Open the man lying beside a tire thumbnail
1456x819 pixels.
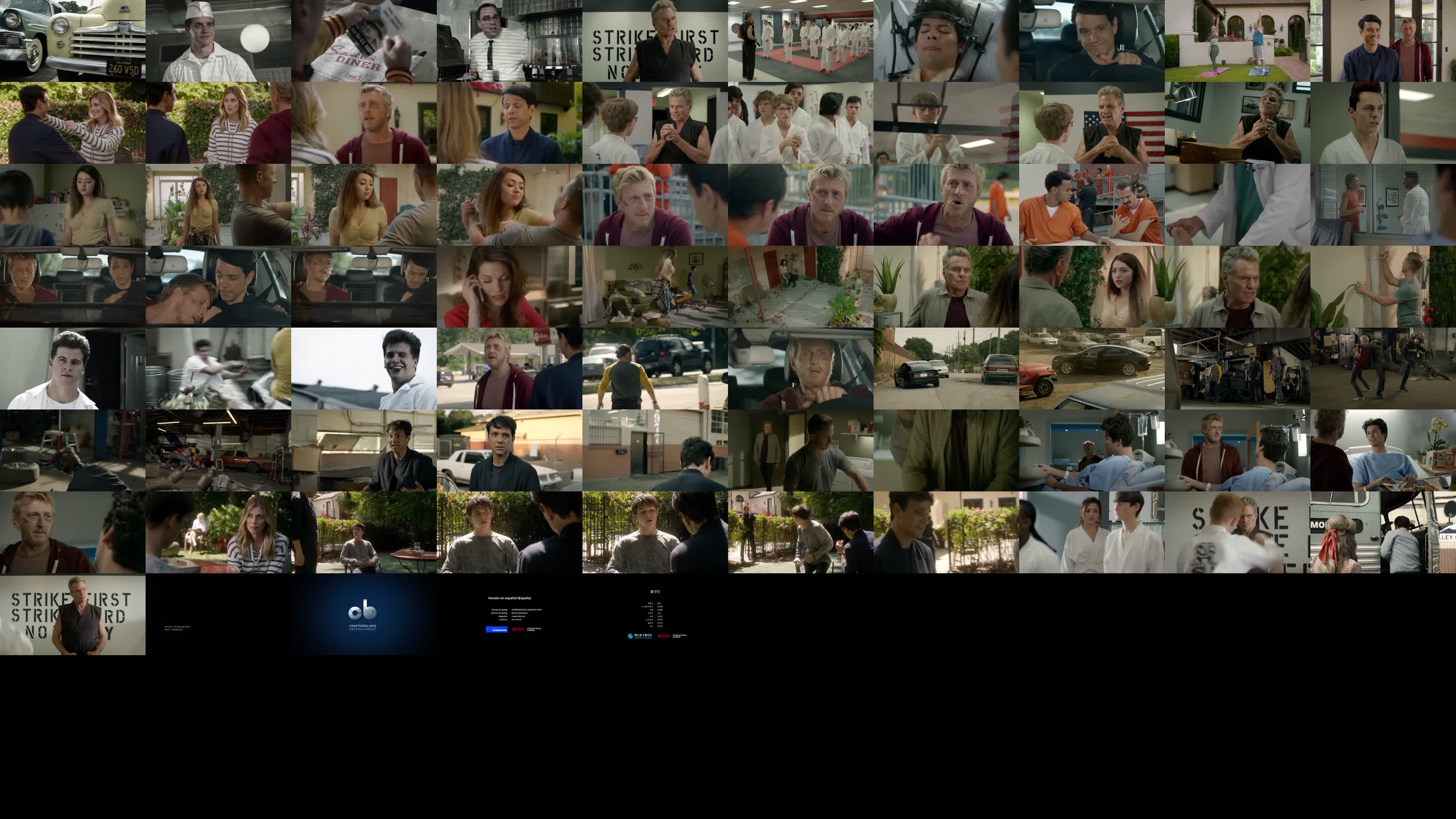(x=72, y=450)
